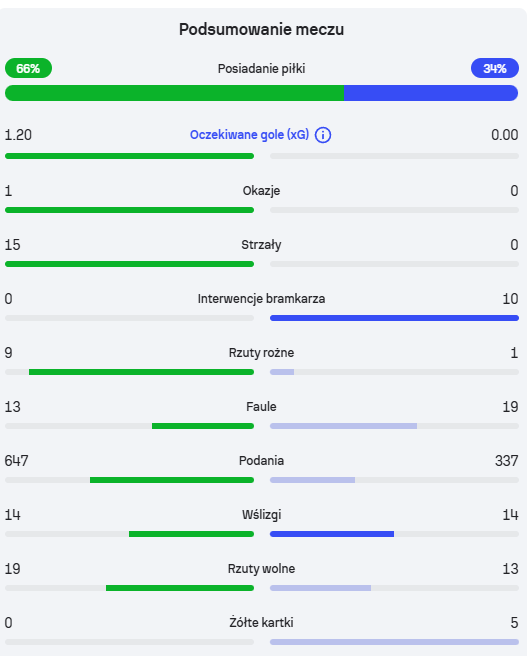Click the Żółte kartki label
This screenshot has height=656, width=528.
click(261, 623)
